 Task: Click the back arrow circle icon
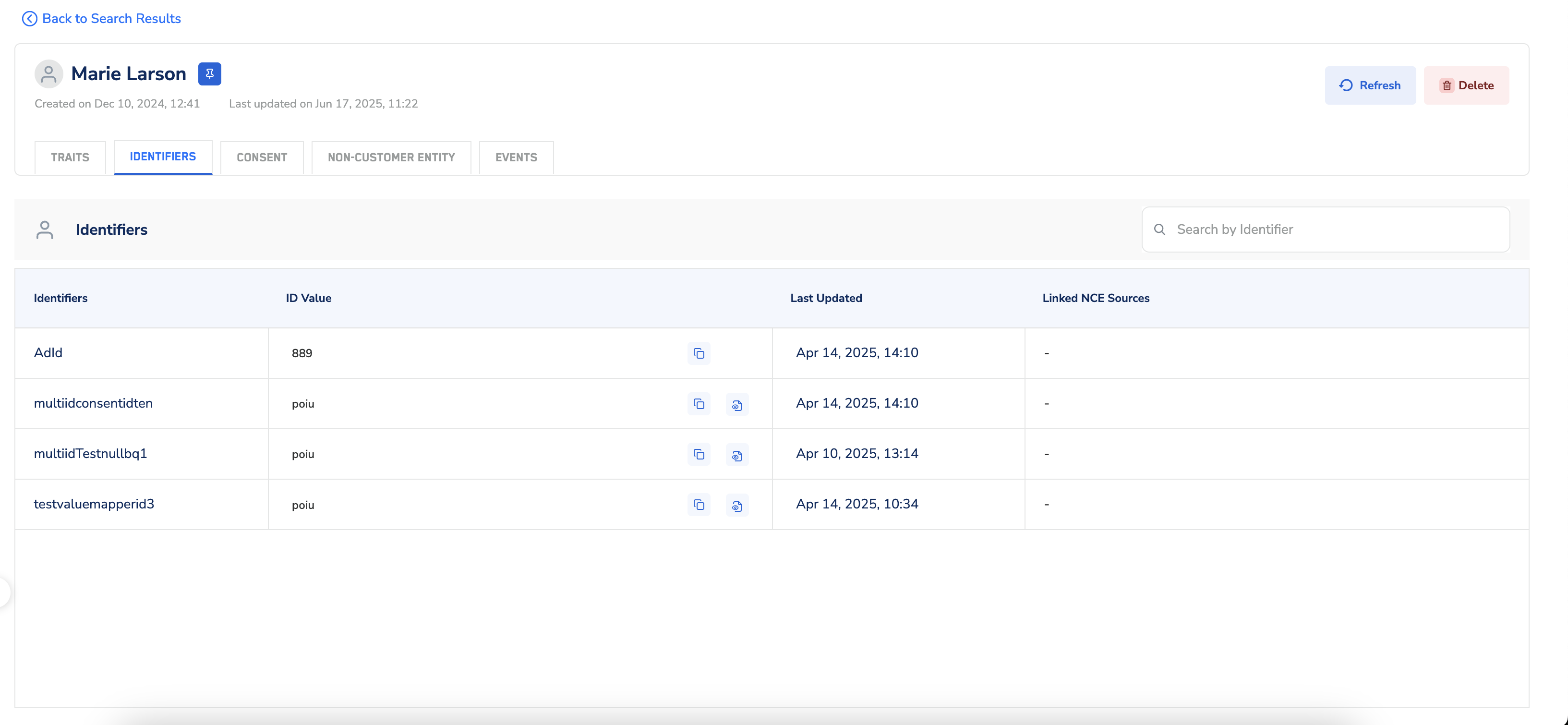coord(29,19)
